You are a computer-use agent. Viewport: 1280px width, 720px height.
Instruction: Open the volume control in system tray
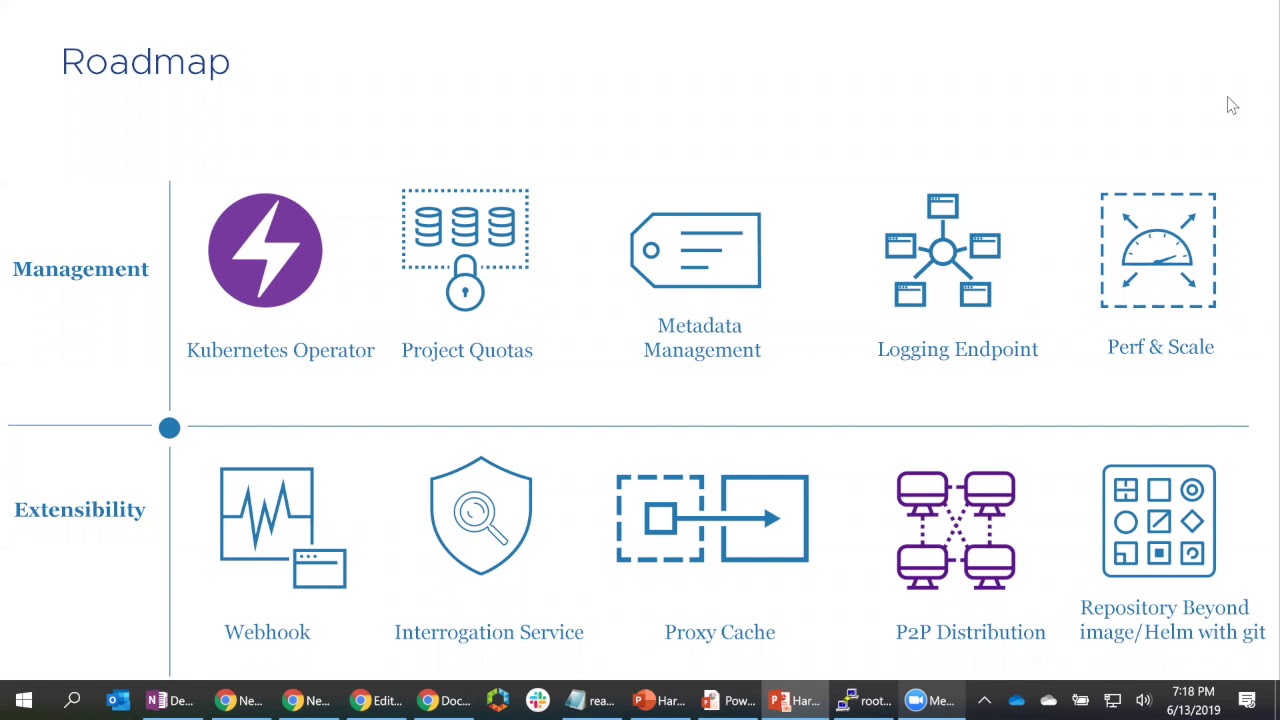point(1144,700)
